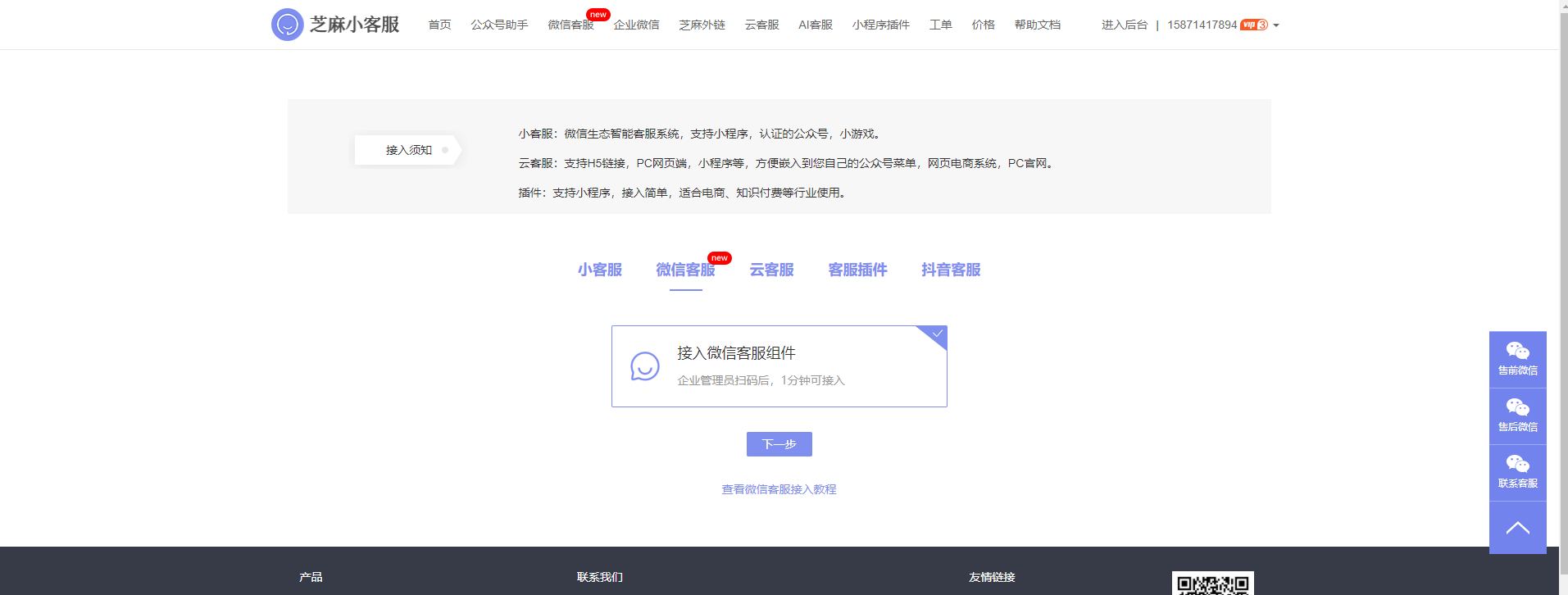Open 微信客服 in top navigation bar

point(570,25)
